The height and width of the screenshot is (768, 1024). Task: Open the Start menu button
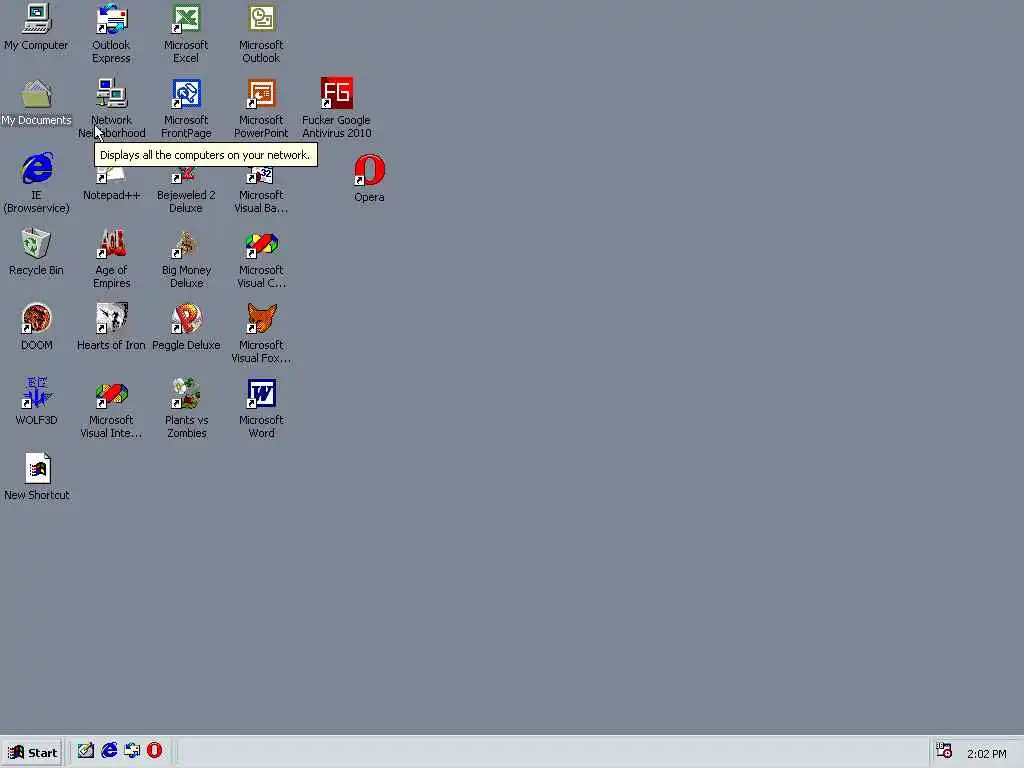tap(33, 752)
